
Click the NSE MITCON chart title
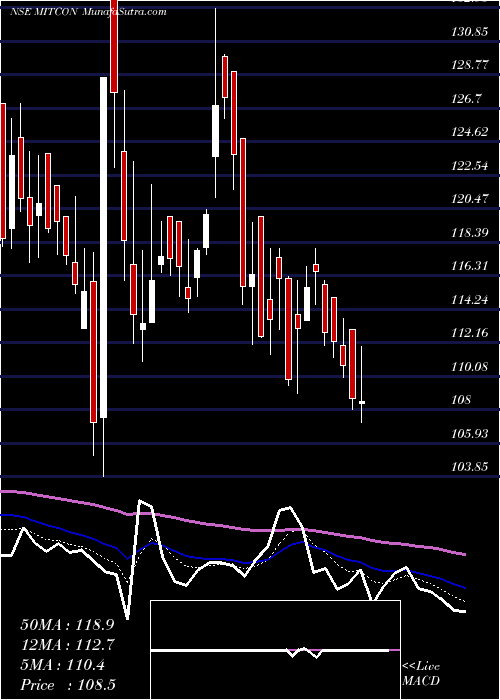click(x=88, y=12)
